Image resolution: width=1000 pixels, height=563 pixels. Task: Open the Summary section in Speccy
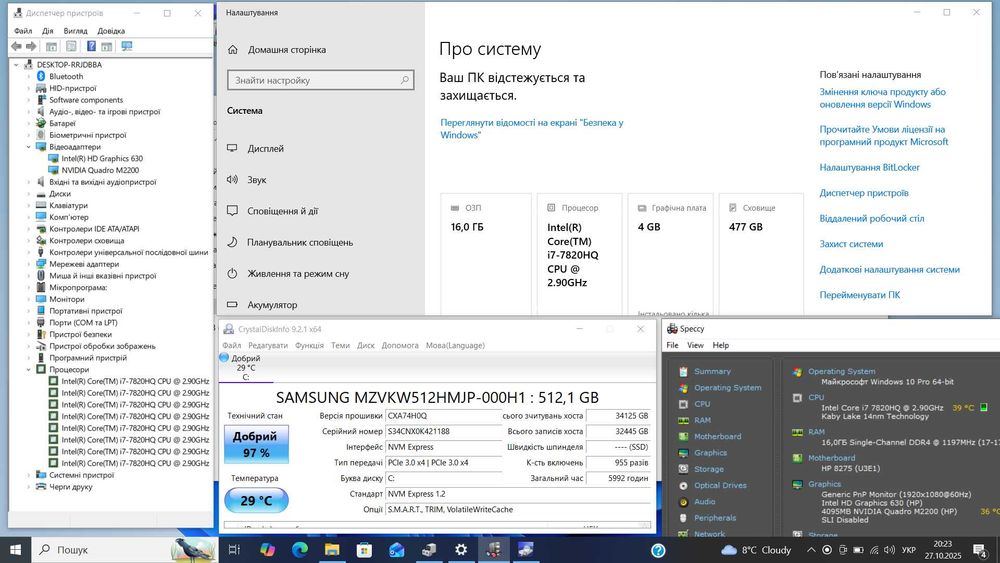pos(712,371)
